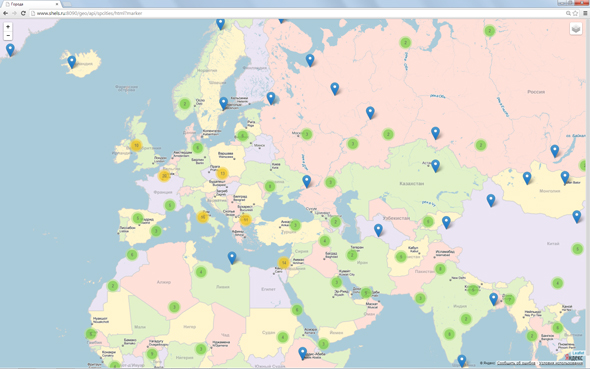Open the Leaflet attribution link
The image size is (590, 369).
pos(578,353)
